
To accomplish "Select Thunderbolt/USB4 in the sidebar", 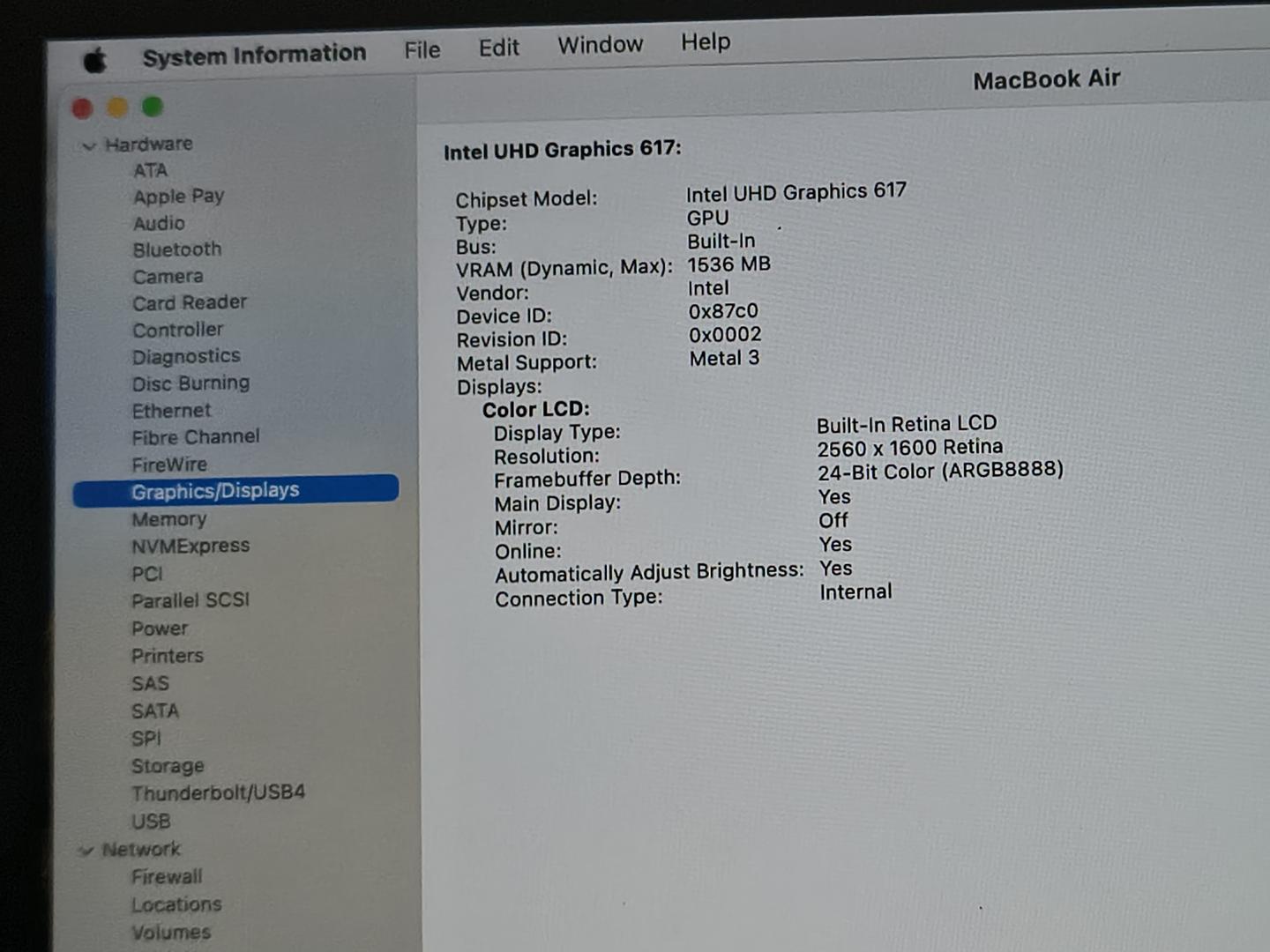I will coord(218,793).
